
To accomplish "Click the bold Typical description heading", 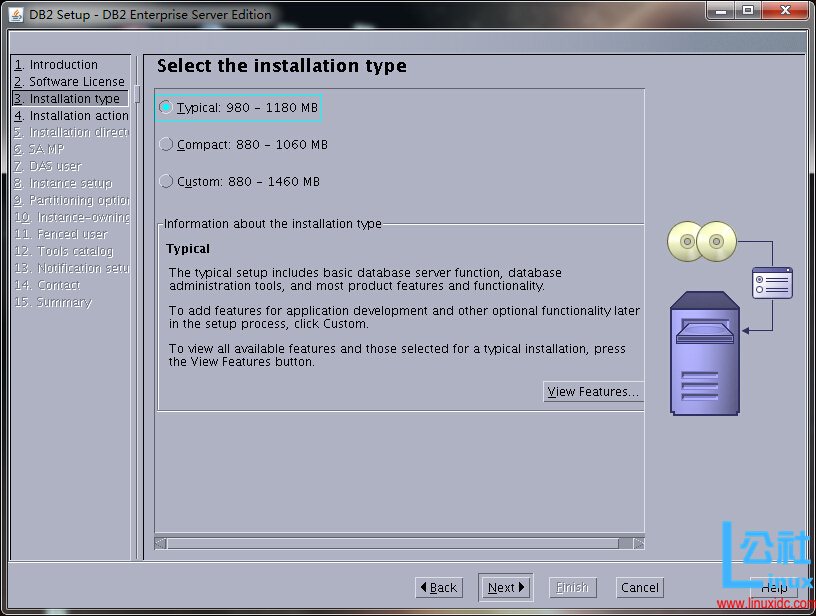I will (188, 249).
